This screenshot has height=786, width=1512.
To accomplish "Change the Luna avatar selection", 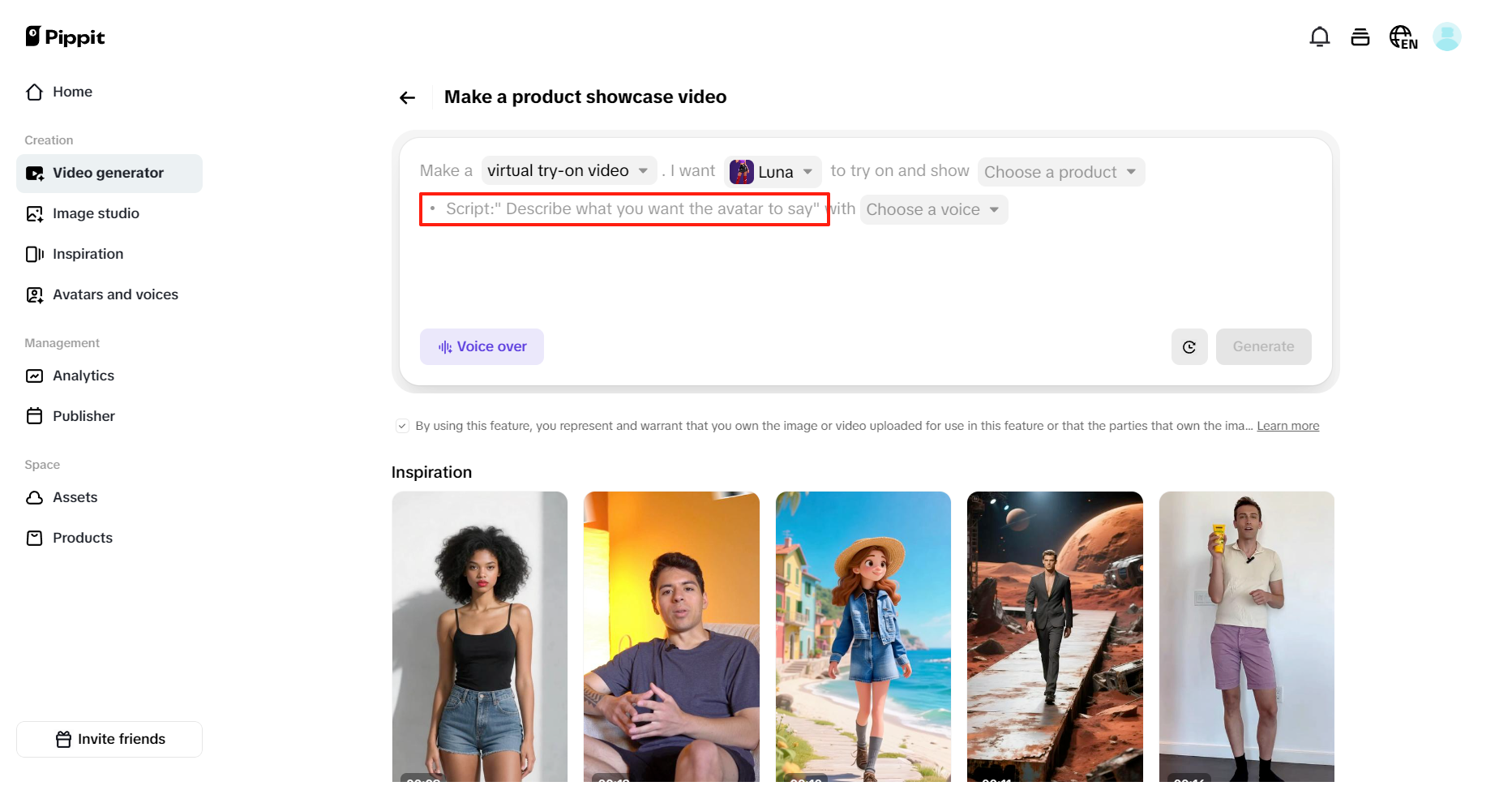I will point(772,171).
